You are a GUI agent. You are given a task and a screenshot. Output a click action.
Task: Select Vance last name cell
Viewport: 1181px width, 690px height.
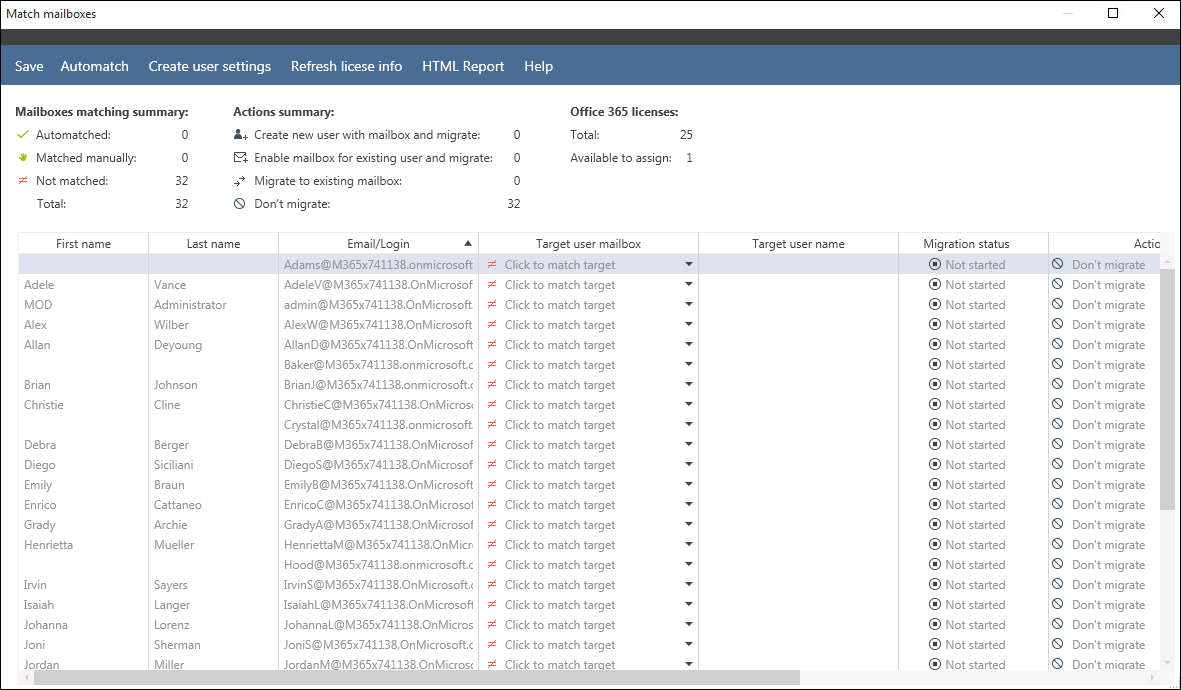(x=213, y=285)
